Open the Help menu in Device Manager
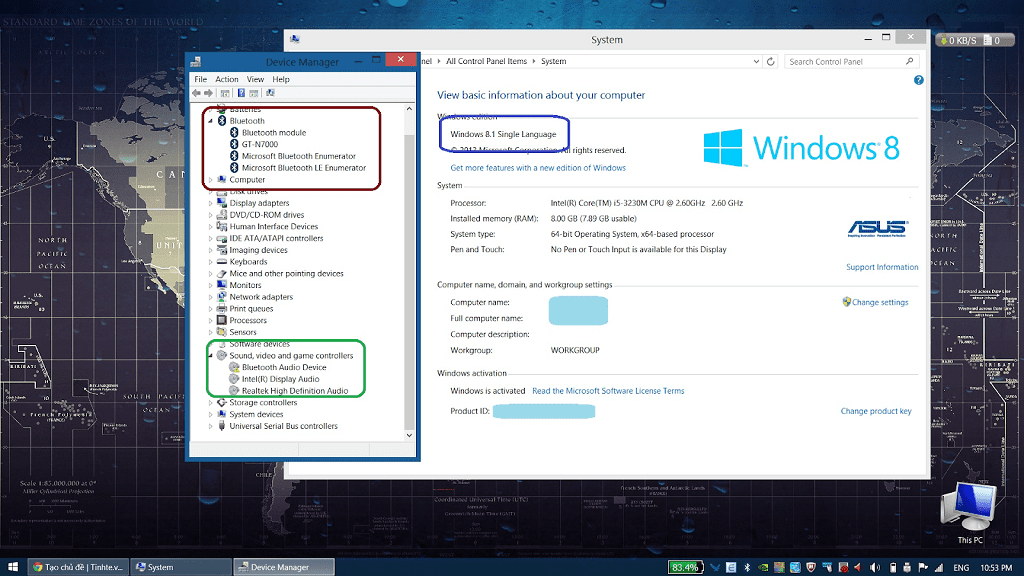This screenshot has height=576, width=1024. [281, 79]
